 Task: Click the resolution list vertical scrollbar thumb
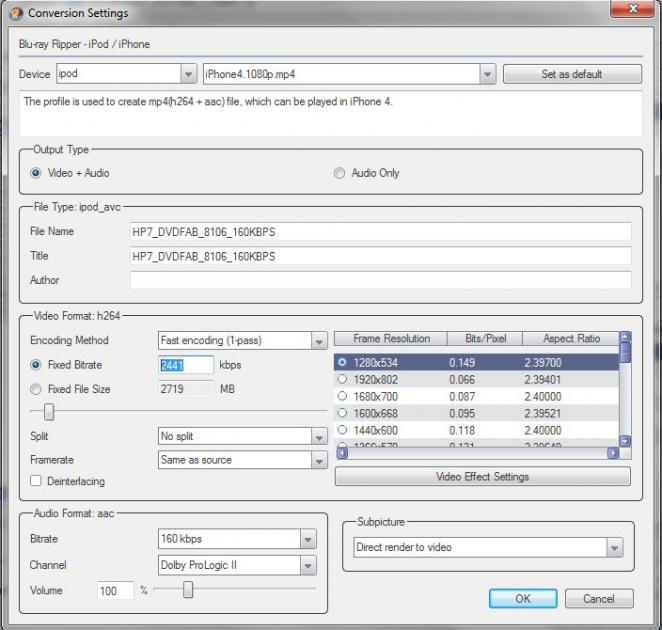pos(625,353)
